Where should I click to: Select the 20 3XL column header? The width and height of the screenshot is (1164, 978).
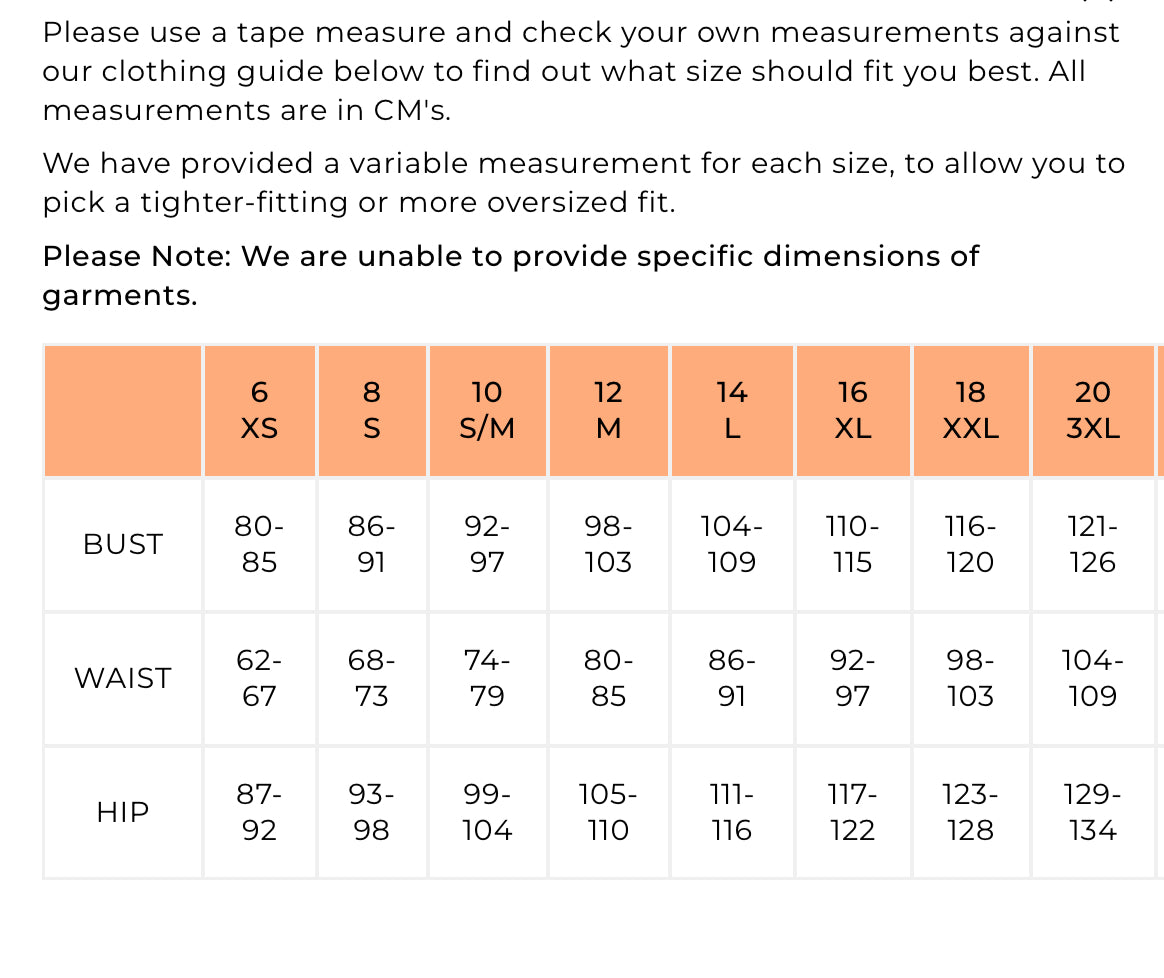coord(1092,410)
